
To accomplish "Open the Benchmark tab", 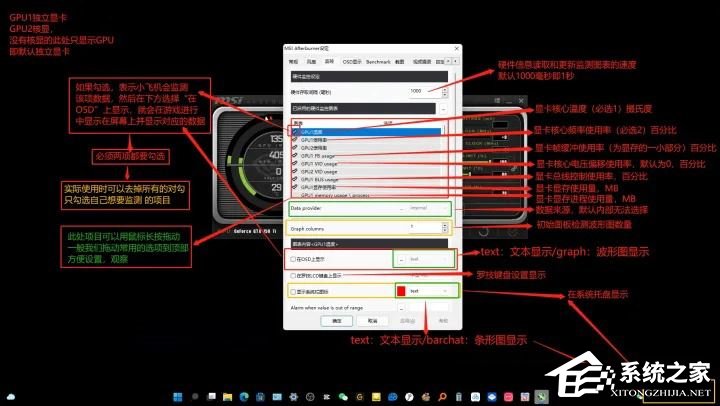I will click(x=378, y=62).
